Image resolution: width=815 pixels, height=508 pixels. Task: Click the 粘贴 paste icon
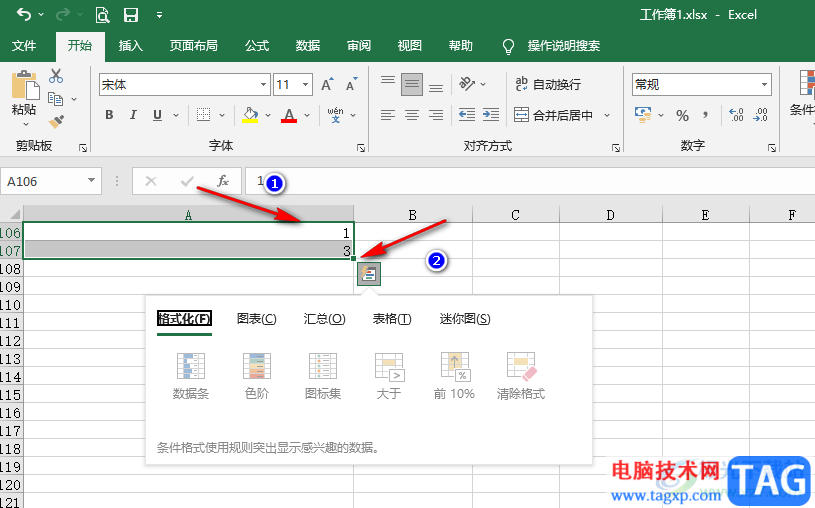25,84
